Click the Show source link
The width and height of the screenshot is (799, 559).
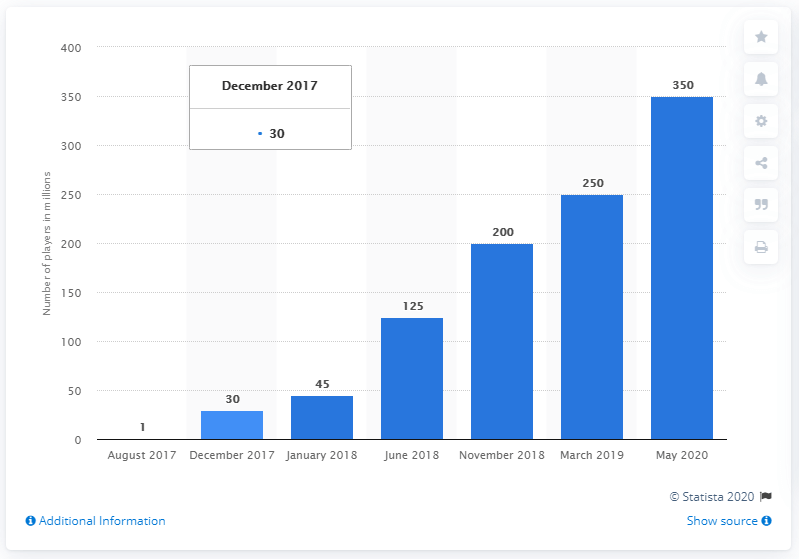(x=722, y=521)
